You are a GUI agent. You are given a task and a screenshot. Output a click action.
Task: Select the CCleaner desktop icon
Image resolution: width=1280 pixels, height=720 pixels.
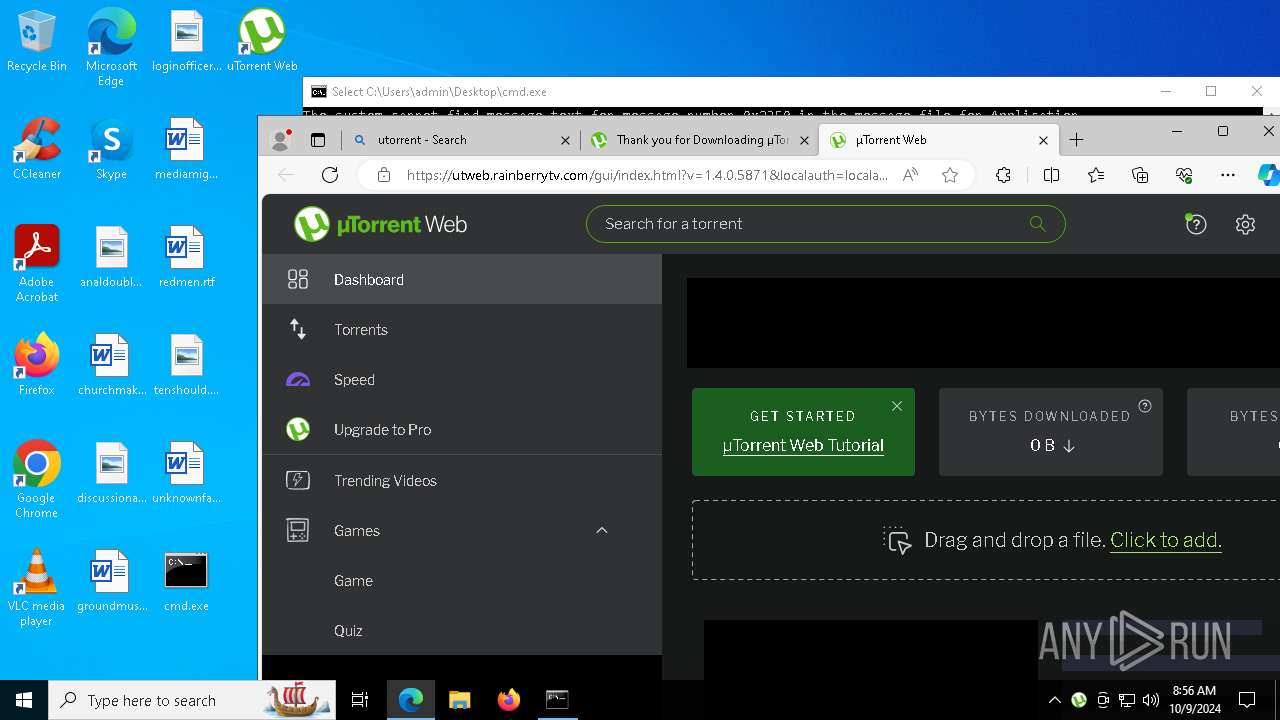tap(37, 149)
